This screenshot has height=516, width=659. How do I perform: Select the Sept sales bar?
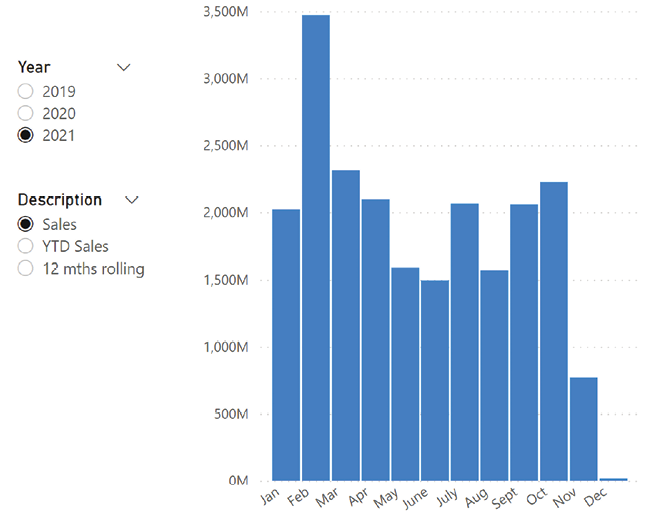point(524,342)
